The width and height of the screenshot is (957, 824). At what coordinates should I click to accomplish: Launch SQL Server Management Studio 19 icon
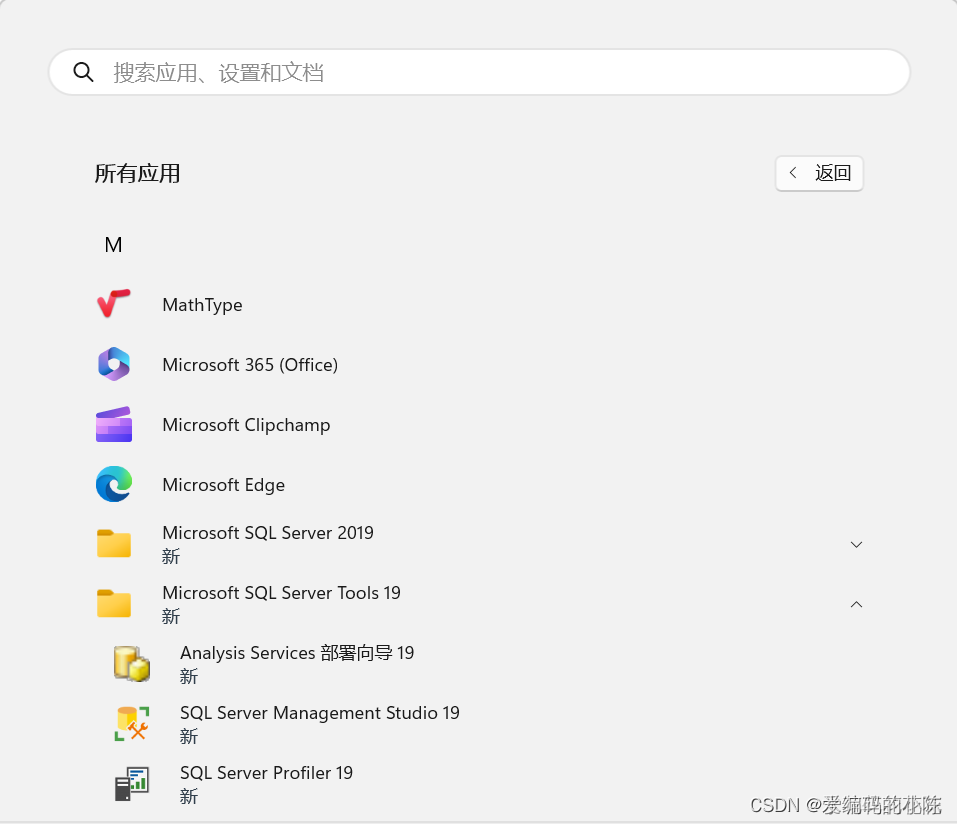pyautogui.click(x=132, y=724)
